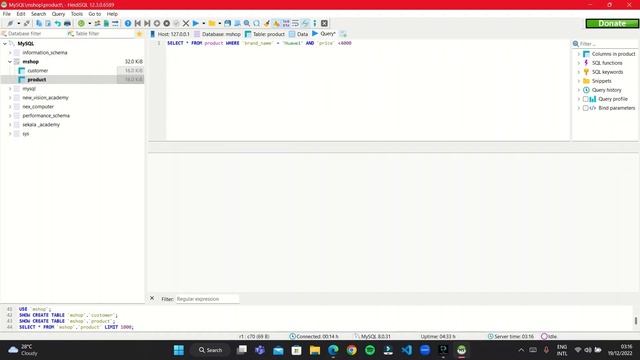Expand the Query history helper node

578,90
